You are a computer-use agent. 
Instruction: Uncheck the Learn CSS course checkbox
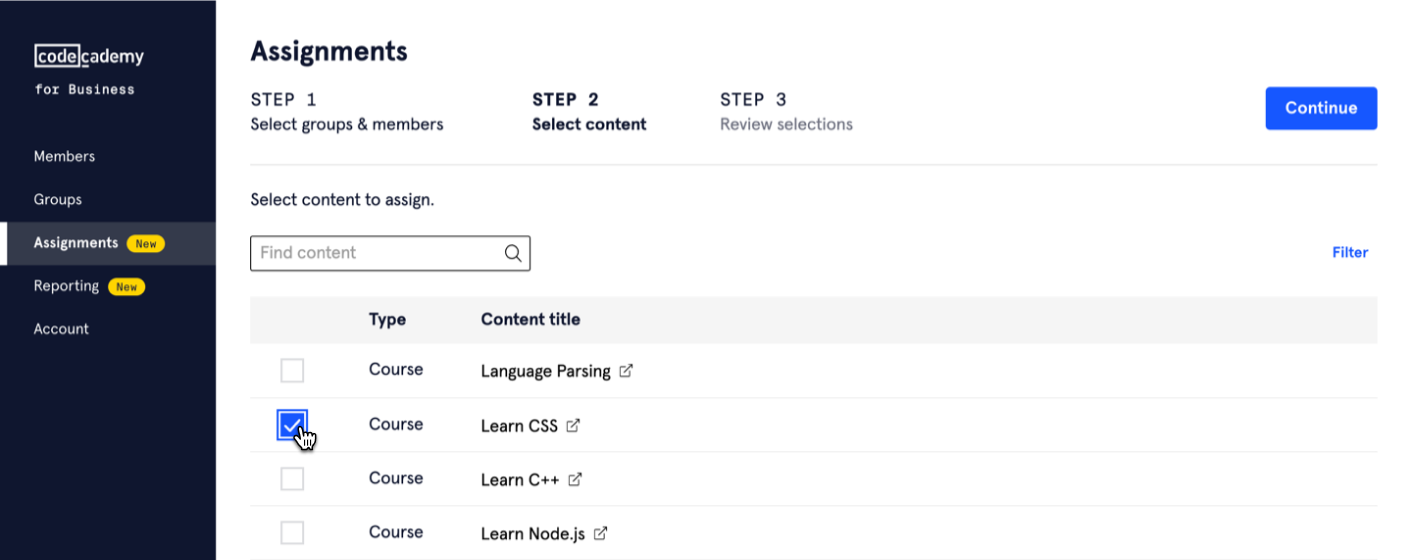tap(292, 425)
